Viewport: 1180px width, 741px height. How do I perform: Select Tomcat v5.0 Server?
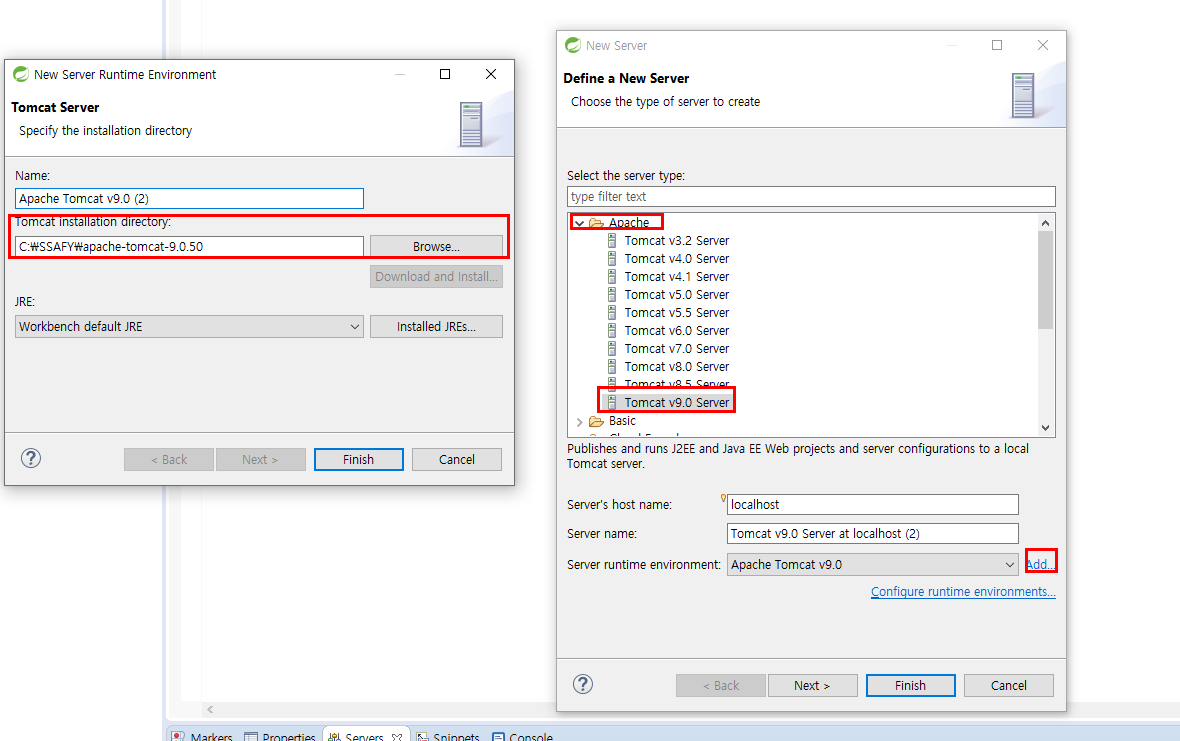click(x=677, y=295)
